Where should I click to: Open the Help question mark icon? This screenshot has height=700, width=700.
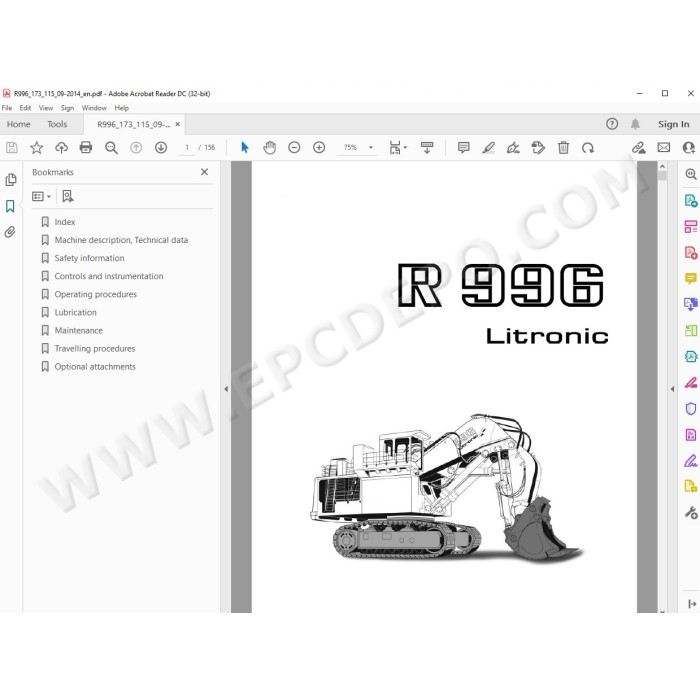click(x=612, y=124)
